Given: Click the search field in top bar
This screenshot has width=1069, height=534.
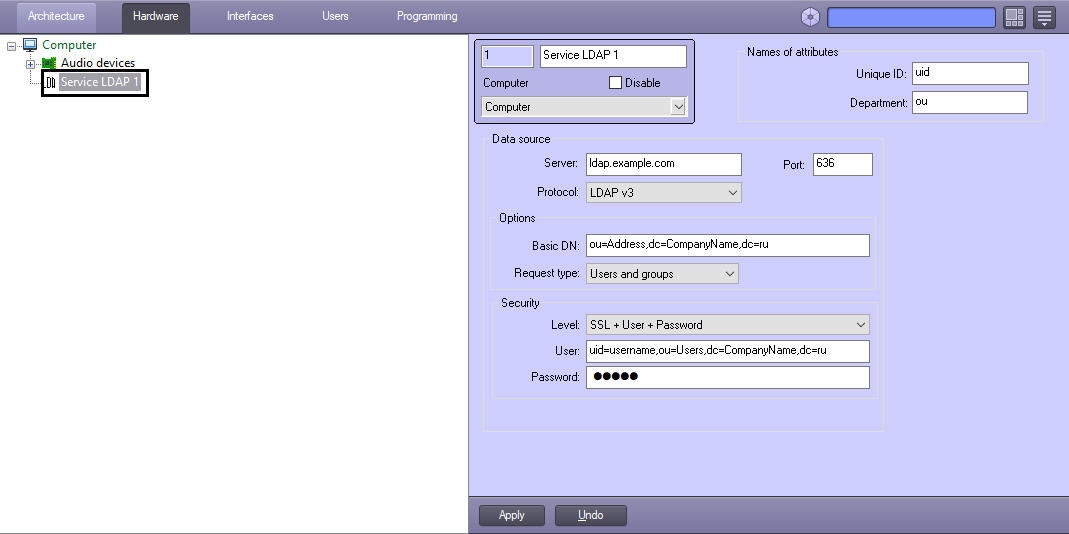Looking at the screenshot, I should point(911,18).
